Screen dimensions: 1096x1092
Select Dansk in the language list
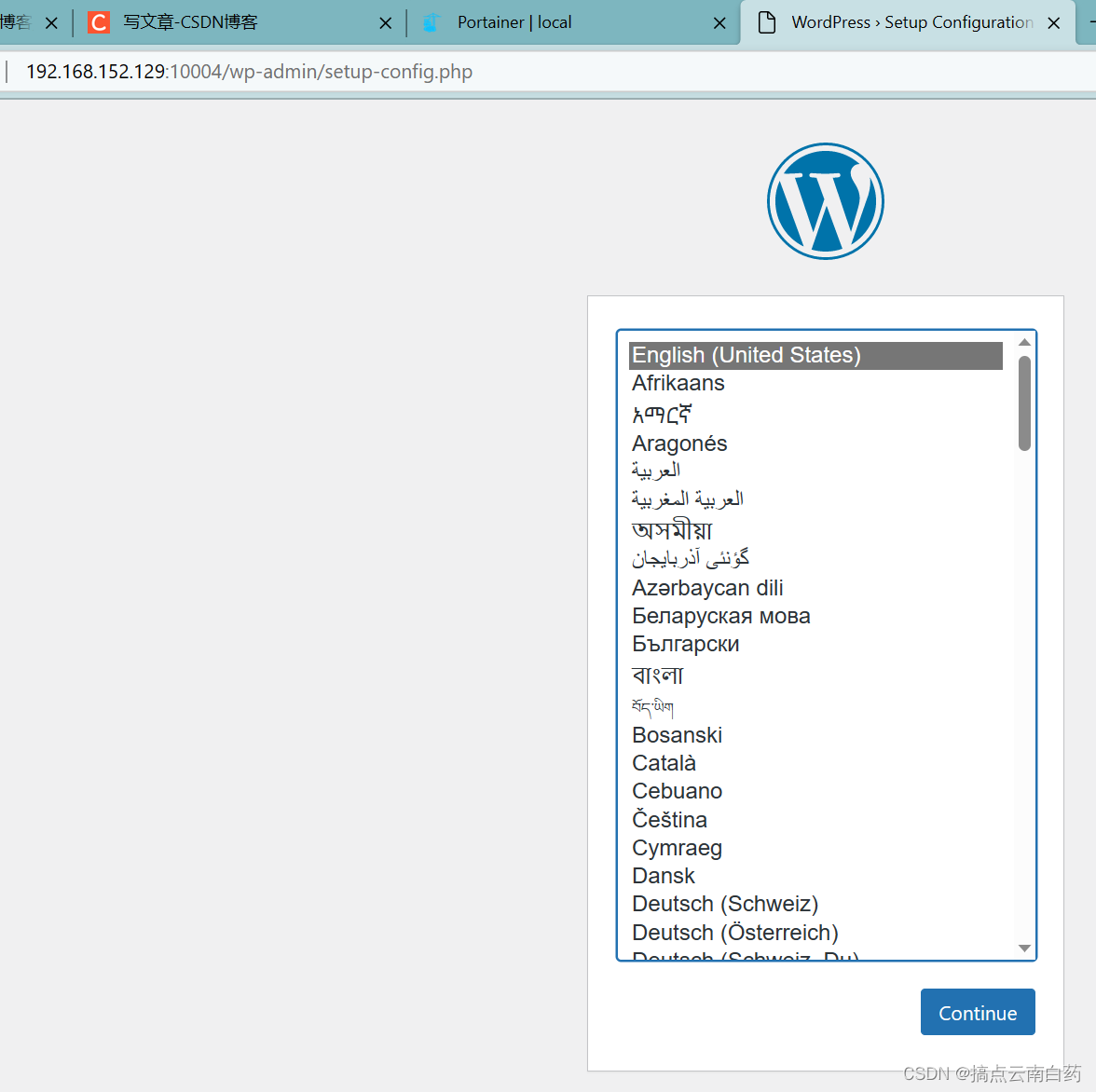point(815,876)
